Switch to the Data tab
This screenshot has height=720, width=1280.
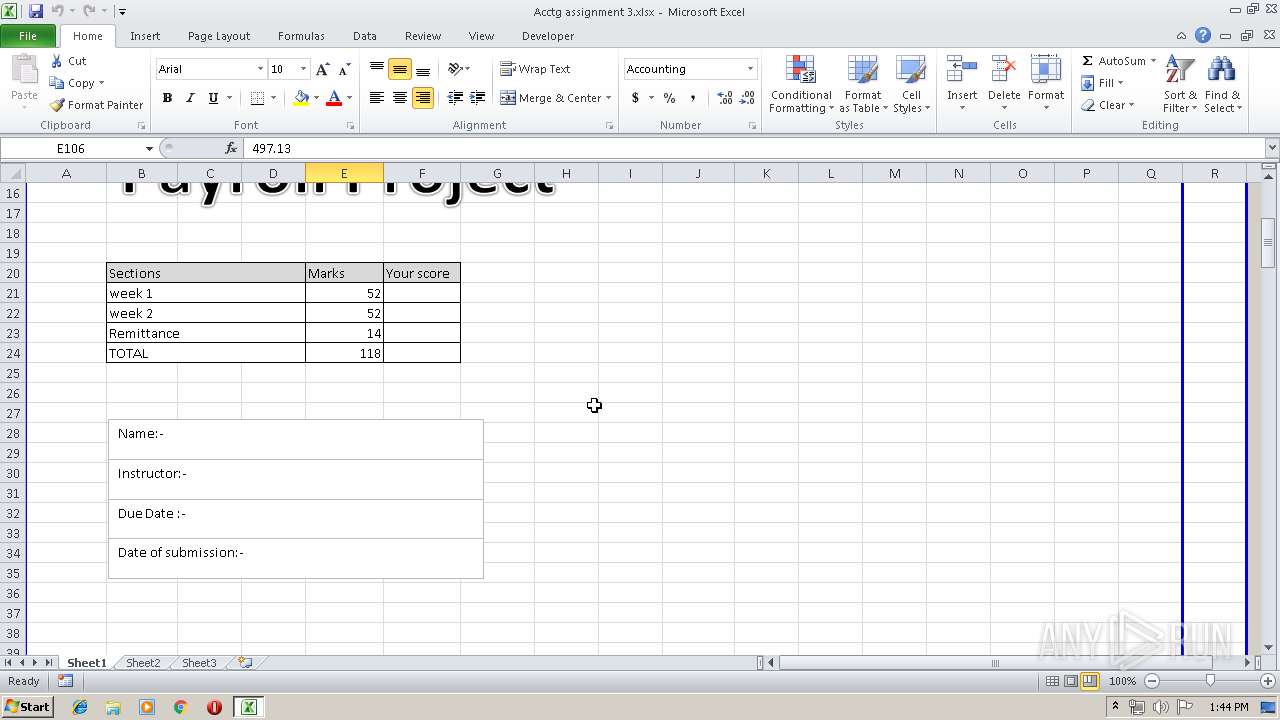(365, 36)
